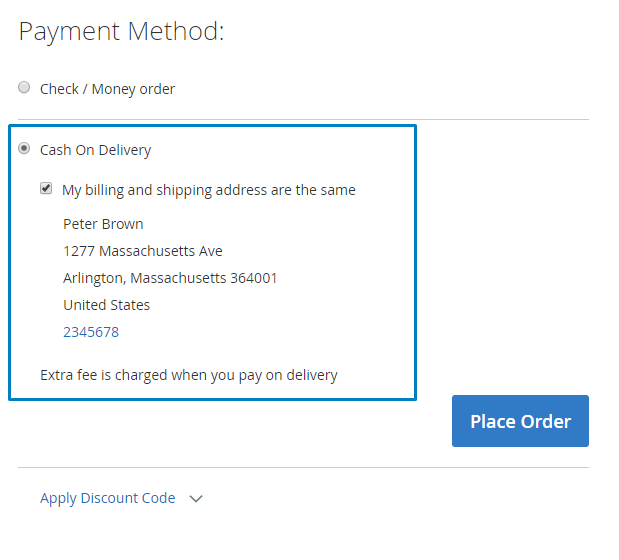Click the United States country text
The image size is (619, 560).
106,305
